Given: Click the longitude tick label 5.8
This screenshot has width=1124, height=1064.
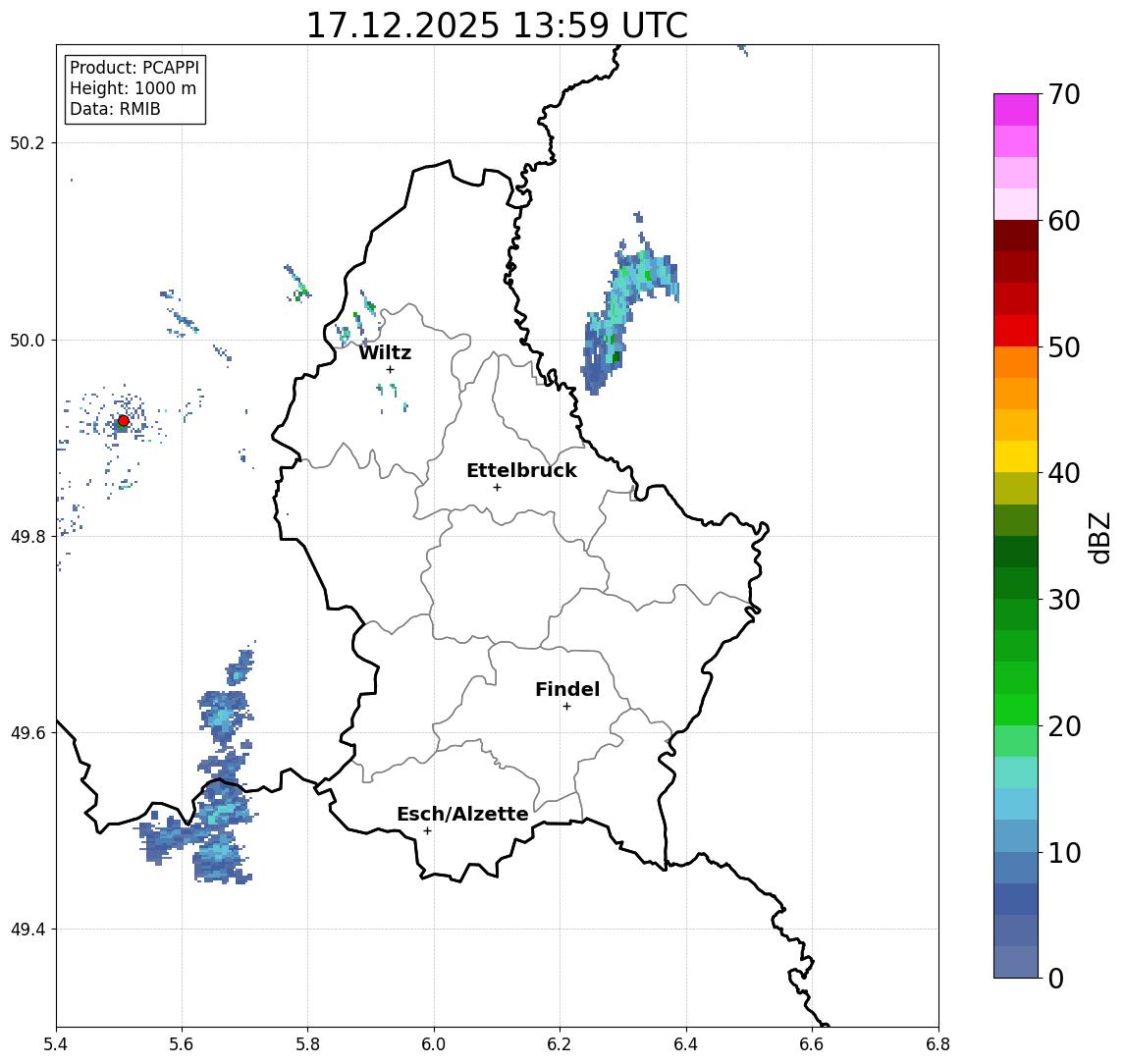Looking at the screenshot, I should (x=307, y=1044).
